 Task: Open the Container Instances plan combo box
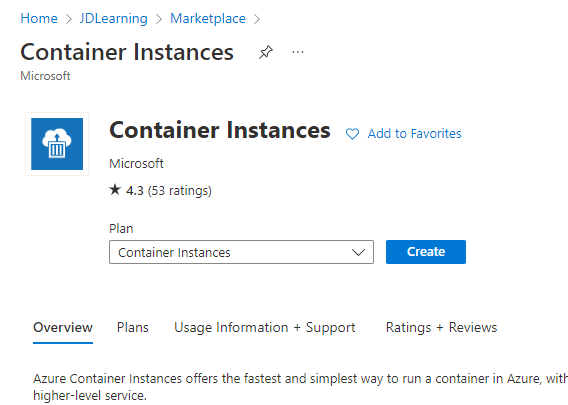[x=241, y=252]
